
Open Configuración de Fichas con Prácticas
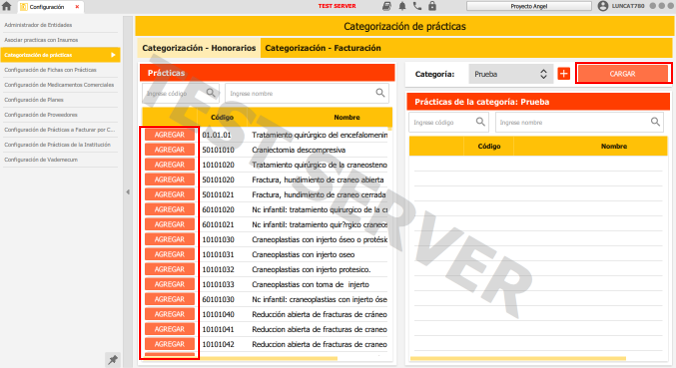click(59, 70)
